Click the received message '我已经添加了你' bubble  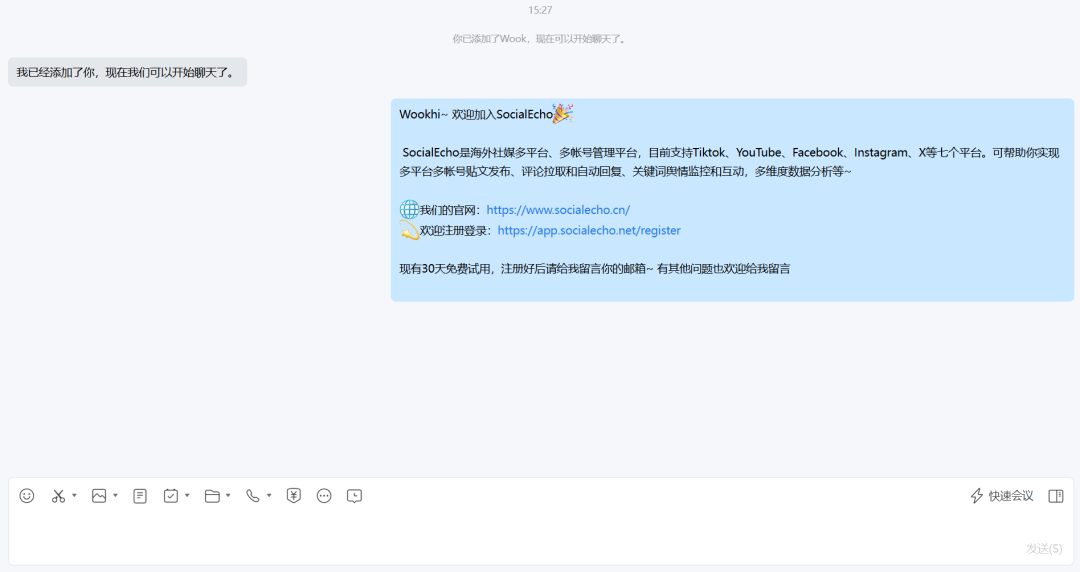pyautogui.click(x=127, y=72)
